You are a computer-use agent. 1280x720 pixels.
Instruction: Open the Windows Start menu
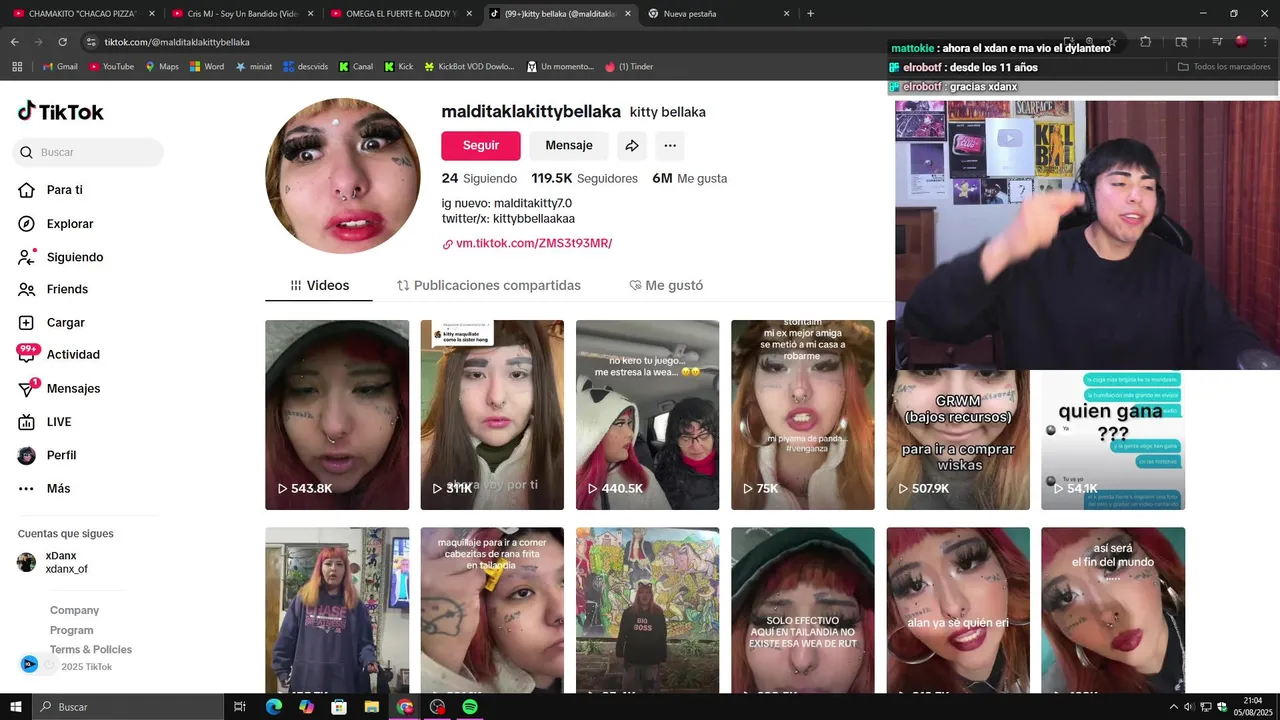15,707
